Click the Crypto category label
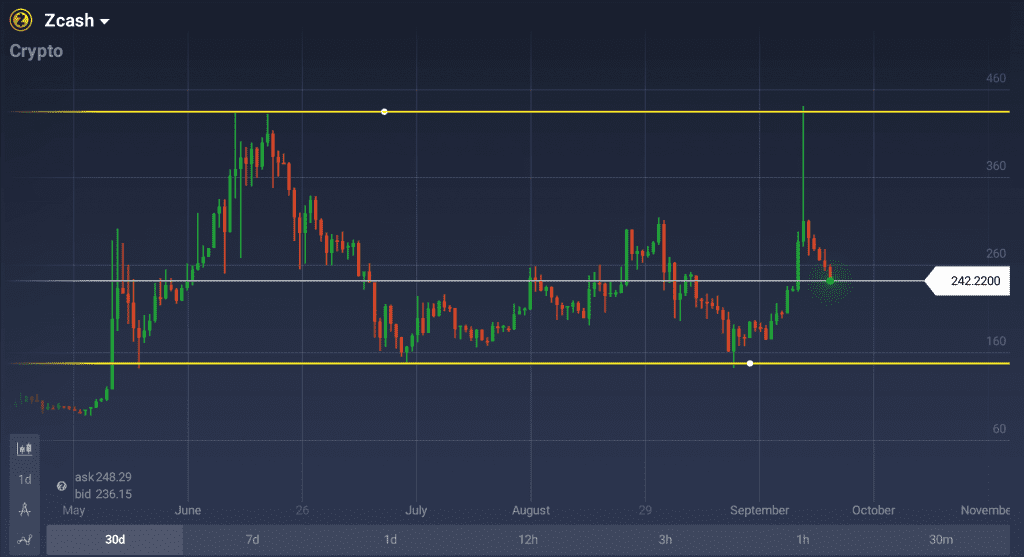Image resolution: width=1024 pixels, height=557 pixels. (x=36, y=51)
